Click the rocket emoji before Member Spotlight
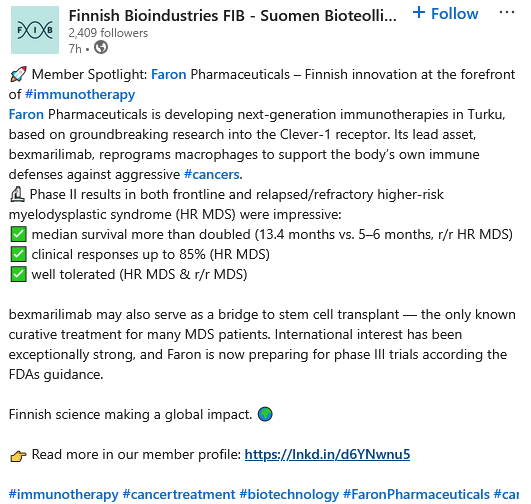The width and height of the screenshot is (531, 504). click(x=18, y=75)
